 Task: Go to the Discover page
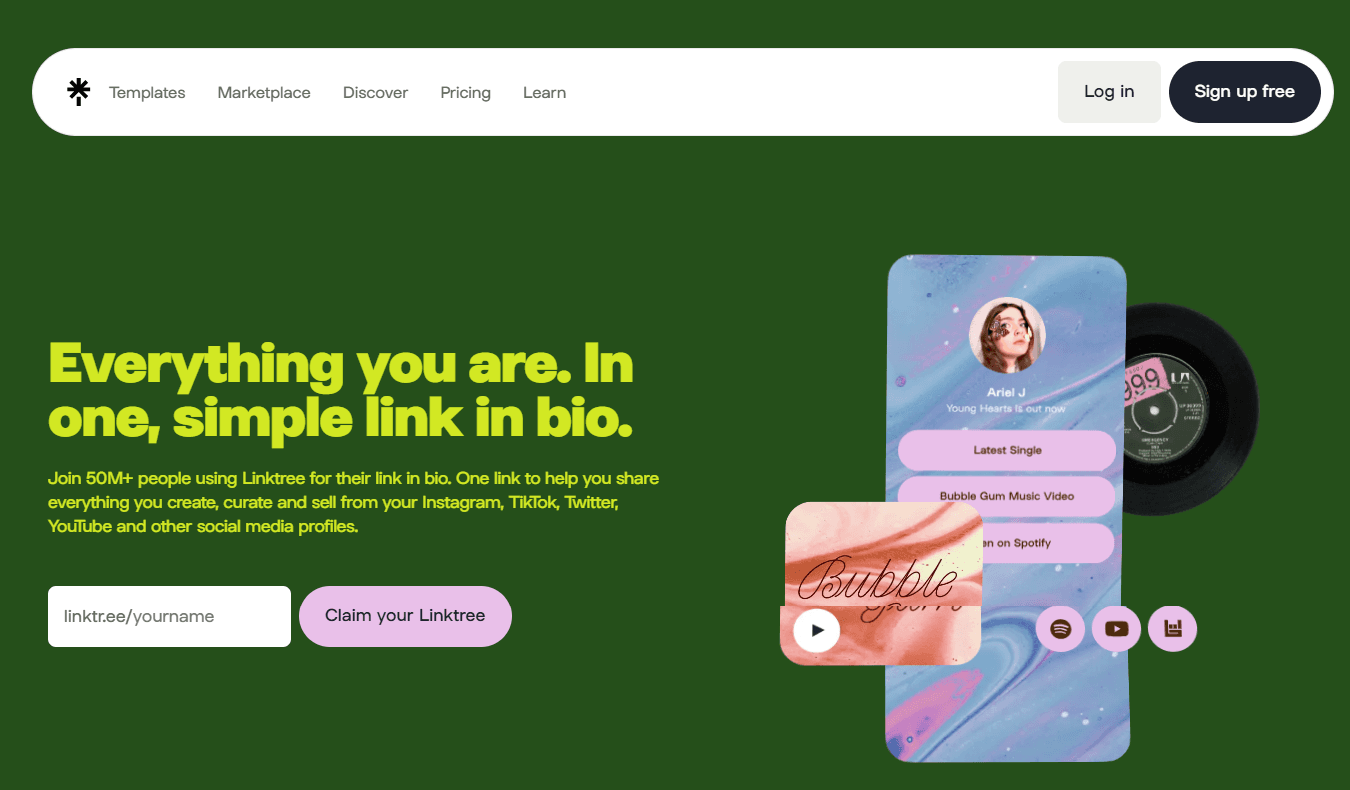(x=375, y=92)
